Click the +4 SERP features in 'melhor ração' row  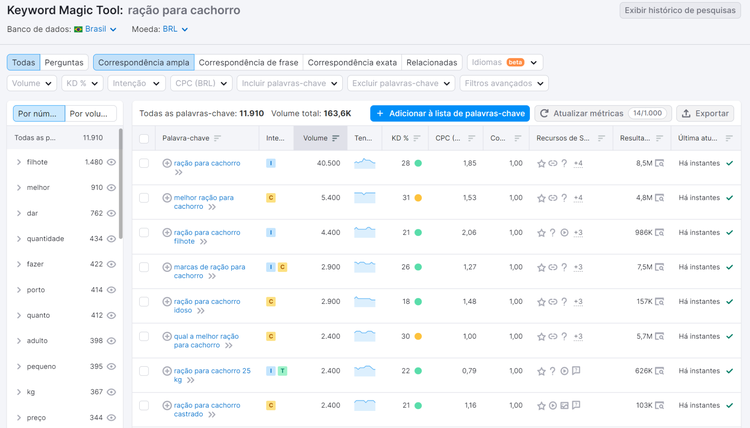tap(578, 198)
